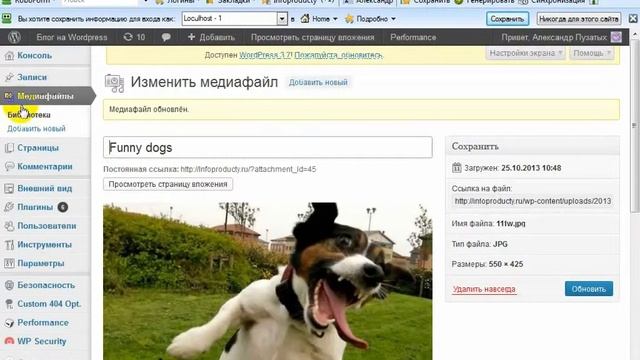Click the Пользователи users icon
This screenshot has width=640, height=360.
click(x=9, y=226)
